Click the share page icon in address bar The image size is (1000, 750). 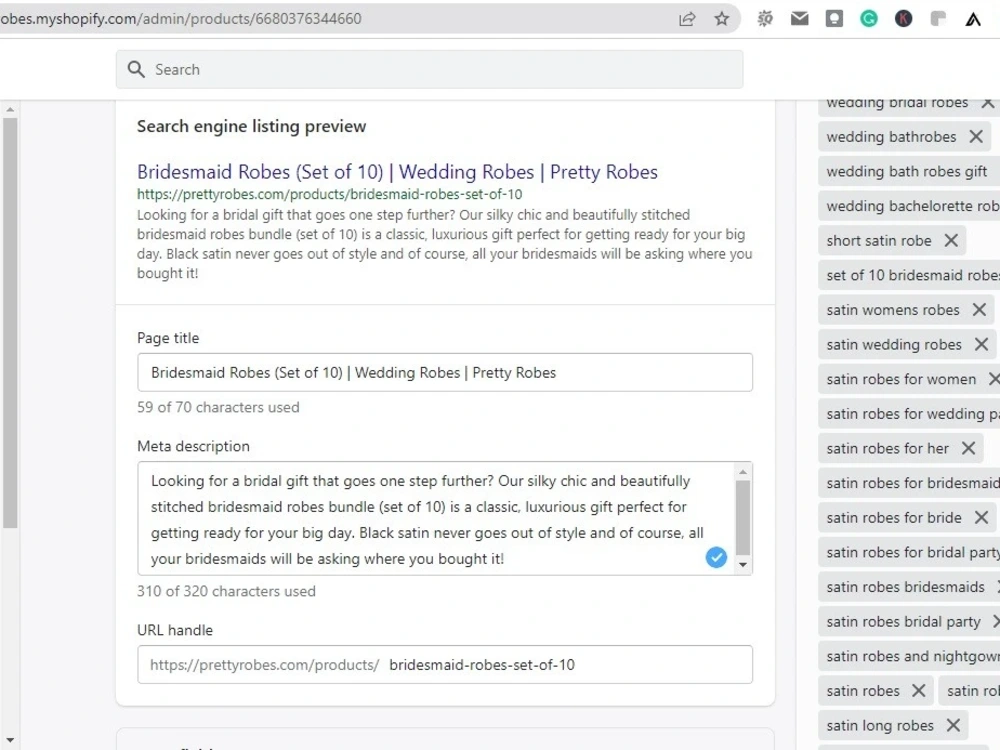click(x=687, y=19)
